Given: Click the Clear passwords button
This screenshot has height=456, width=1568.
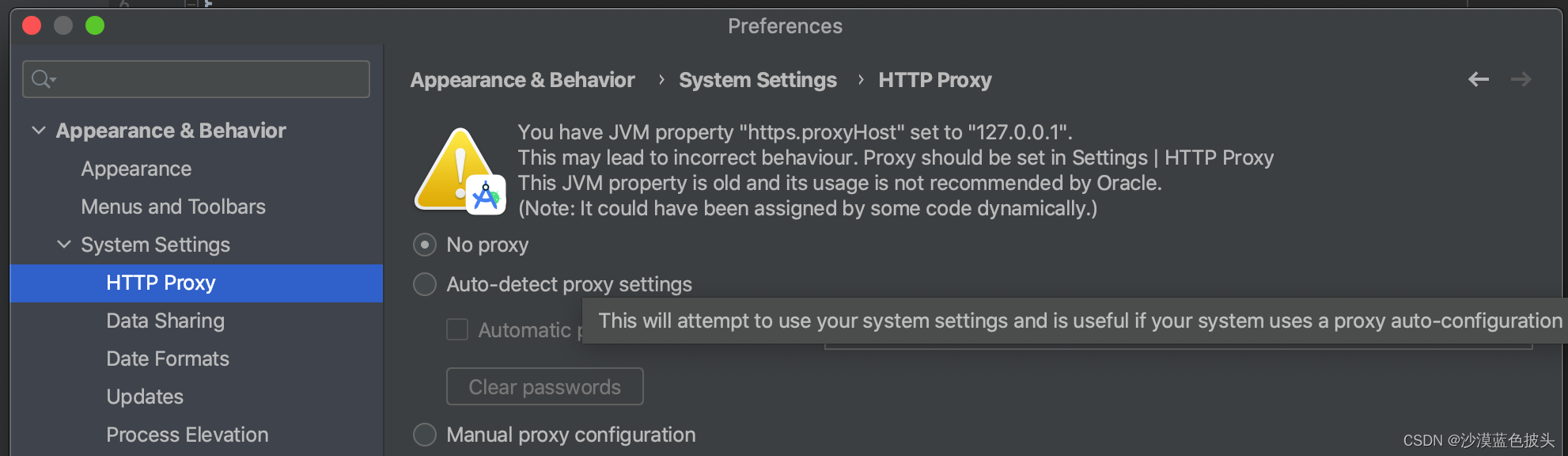Looking at the screenshot, I should (545, 386).
